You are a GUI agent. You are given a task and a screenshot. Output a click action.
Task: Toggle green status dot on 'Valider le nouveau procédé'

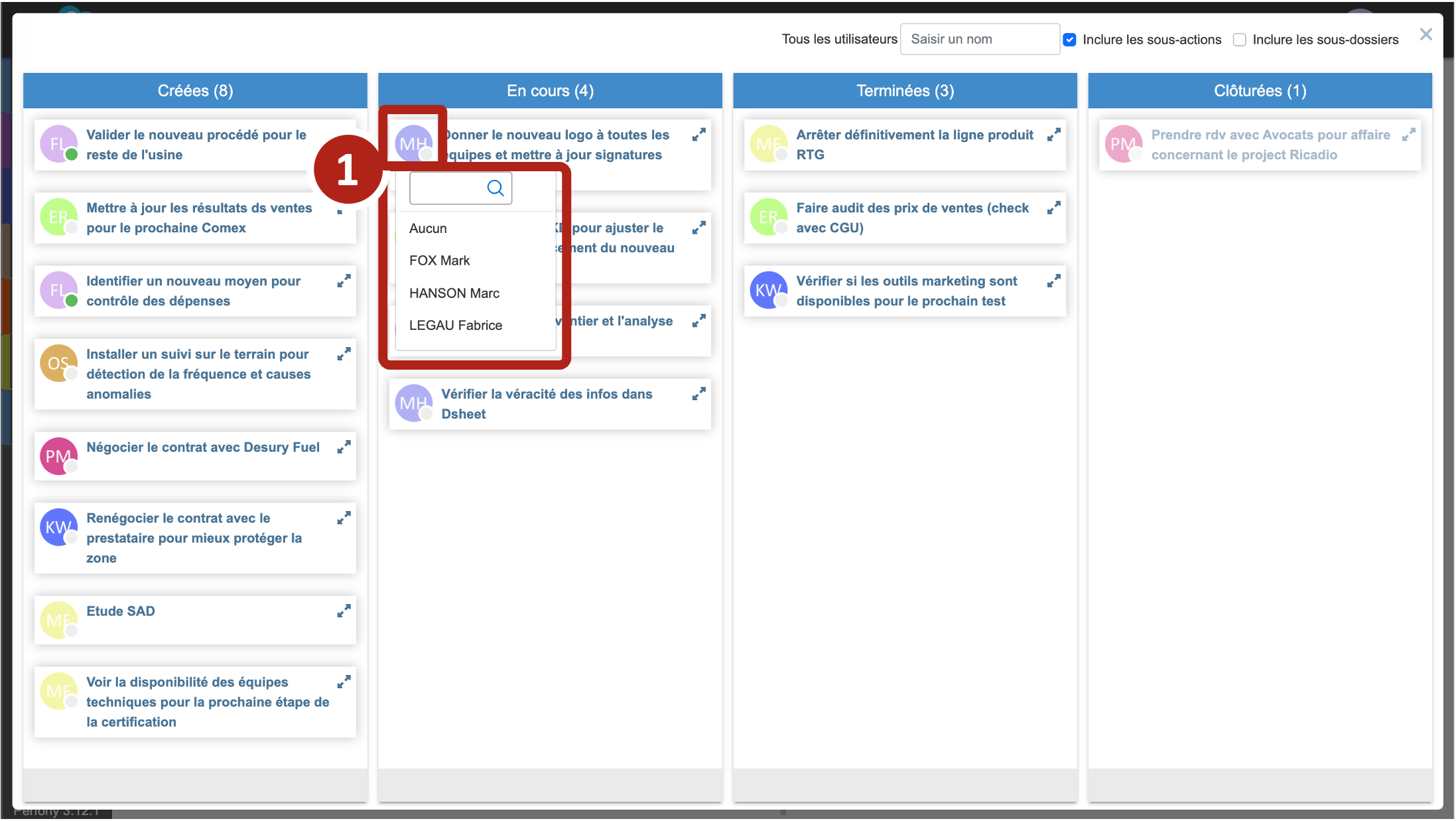click(x=72, y=155)
